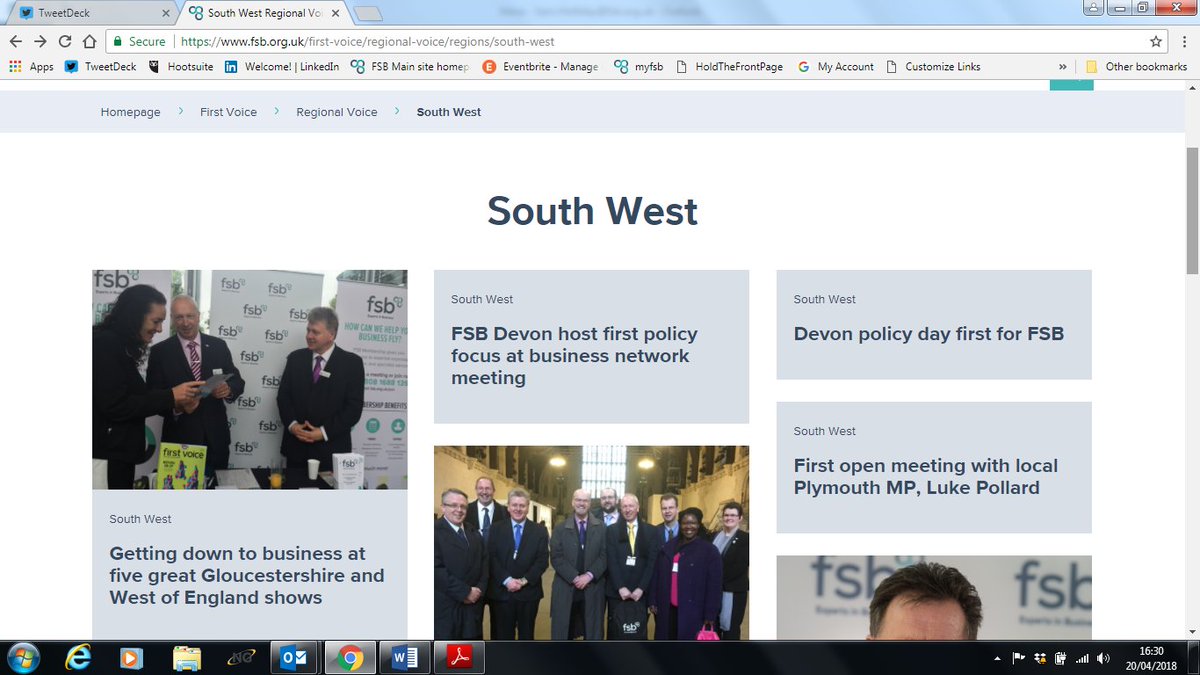Open article Devon policy day first for FSB
1200x675 pixels.
click(929, 334)
